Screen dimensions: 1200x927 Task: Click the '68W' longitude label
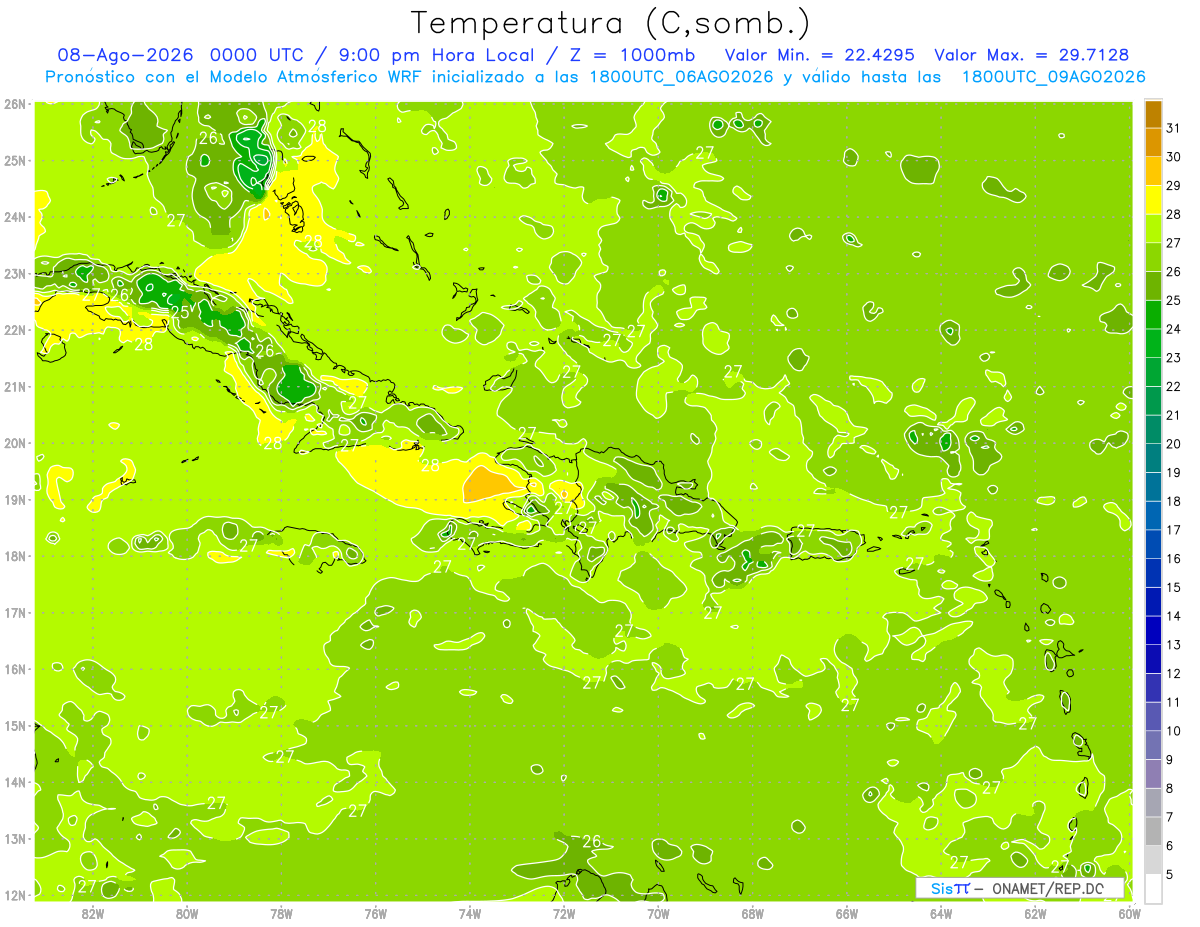click(x=753, y=913)
